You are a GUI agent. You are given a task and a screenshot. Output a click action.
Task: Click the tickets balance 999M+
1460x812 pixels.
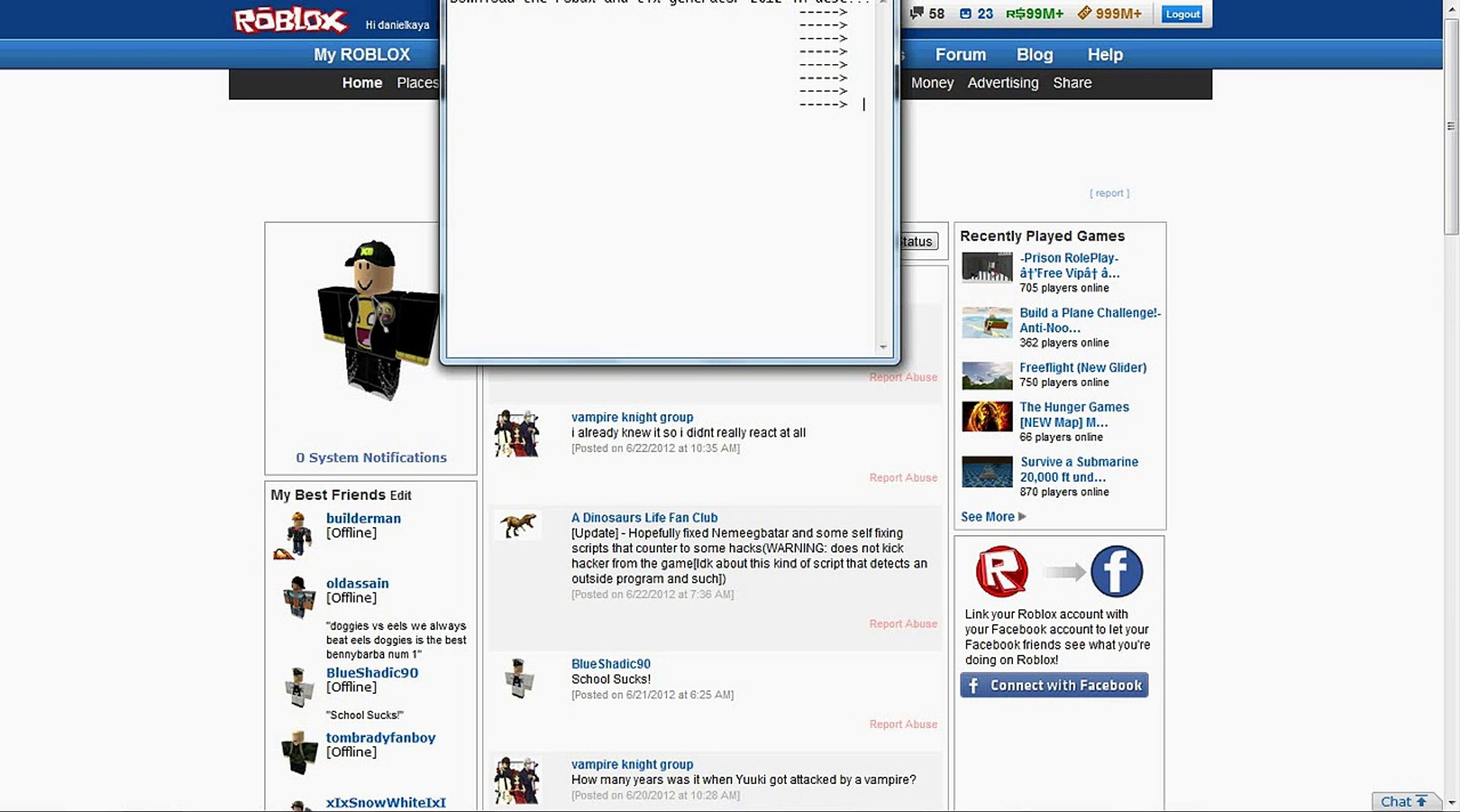tap(1109, 14)
